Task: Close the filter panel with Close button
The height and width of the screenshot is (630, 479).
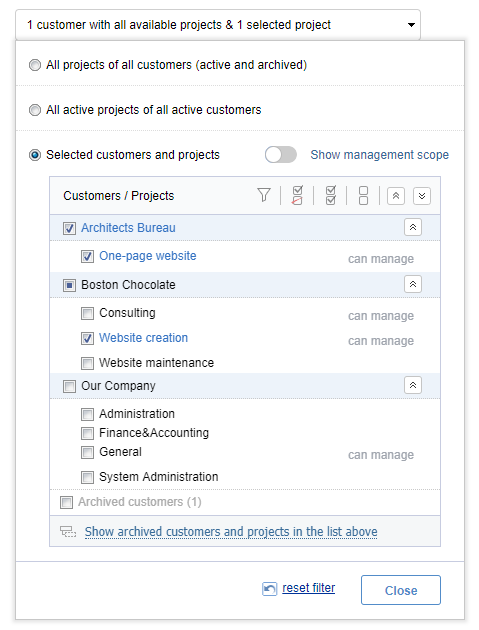Action: point(401,590)
